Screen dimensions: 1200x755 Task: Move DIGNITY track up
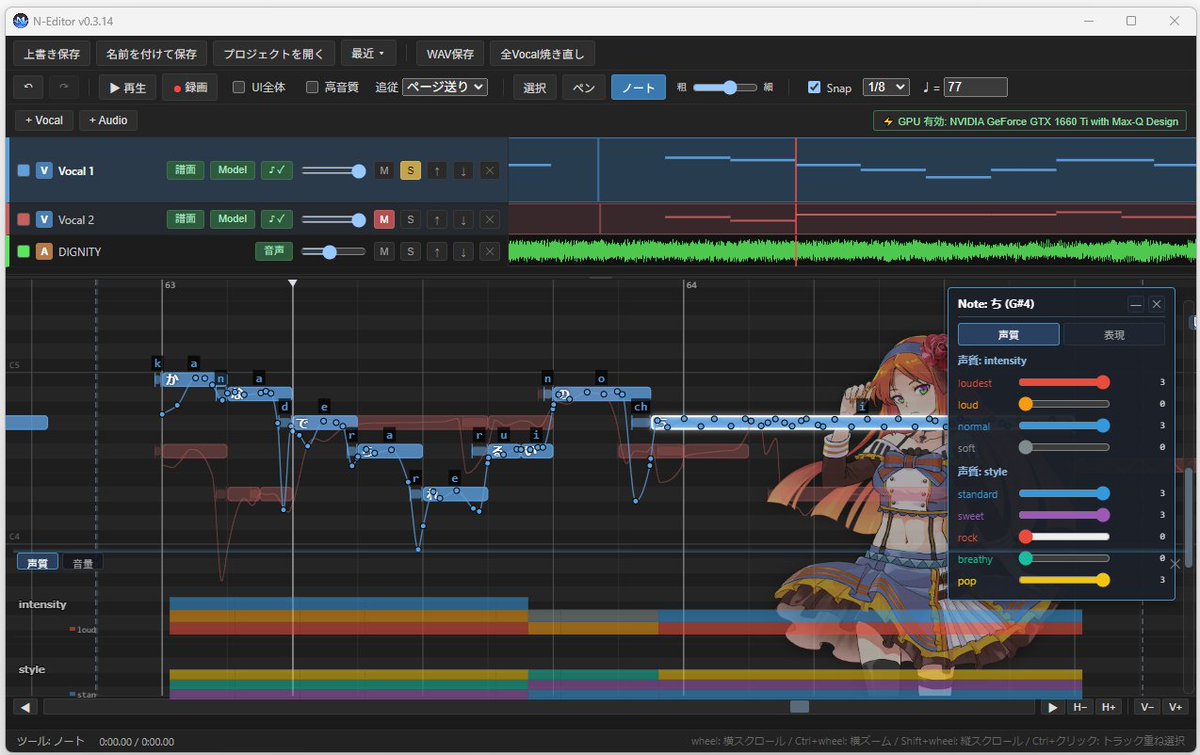(437, 252)
